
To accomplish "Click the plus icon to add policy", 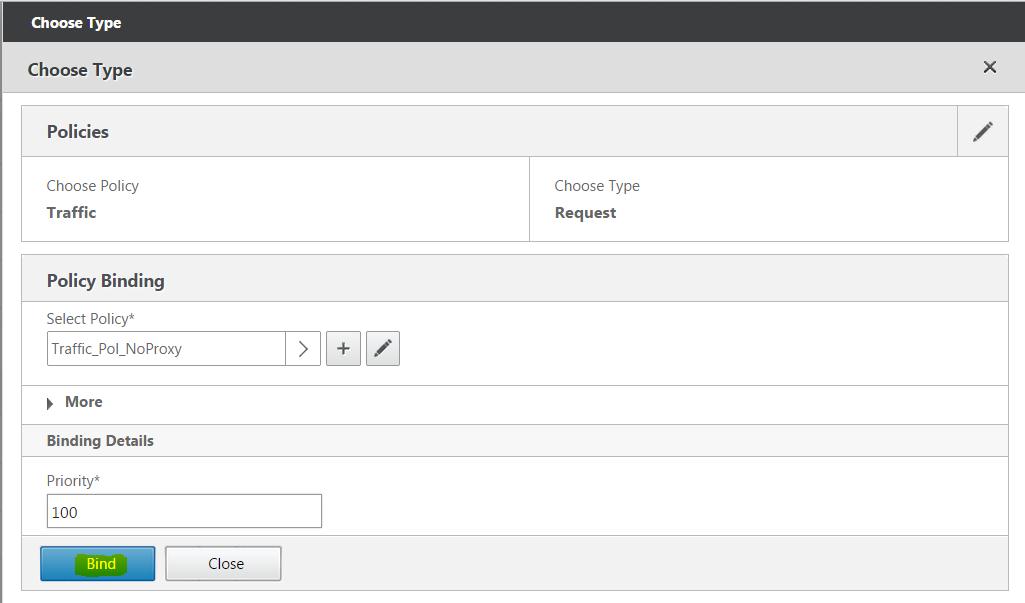I will click(x=343, y=349).
